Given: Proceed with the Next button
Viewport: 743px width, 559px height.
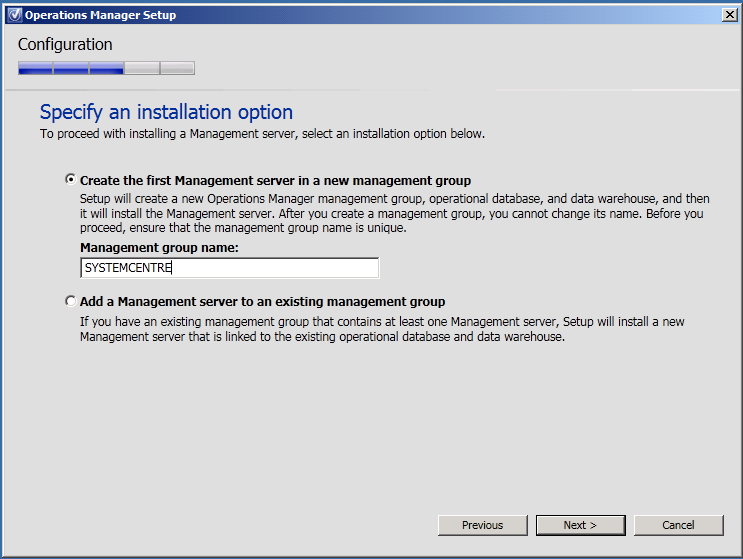Looking at the screenshot, I should click(x=580, y=525).
